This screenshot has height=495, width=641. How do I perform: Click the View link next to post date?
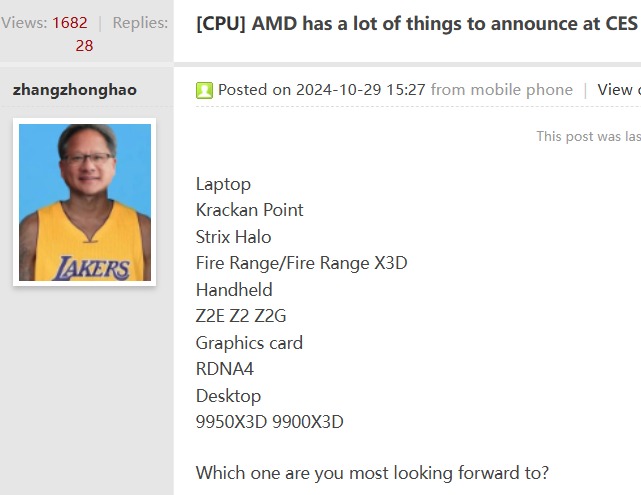point(619,90)
